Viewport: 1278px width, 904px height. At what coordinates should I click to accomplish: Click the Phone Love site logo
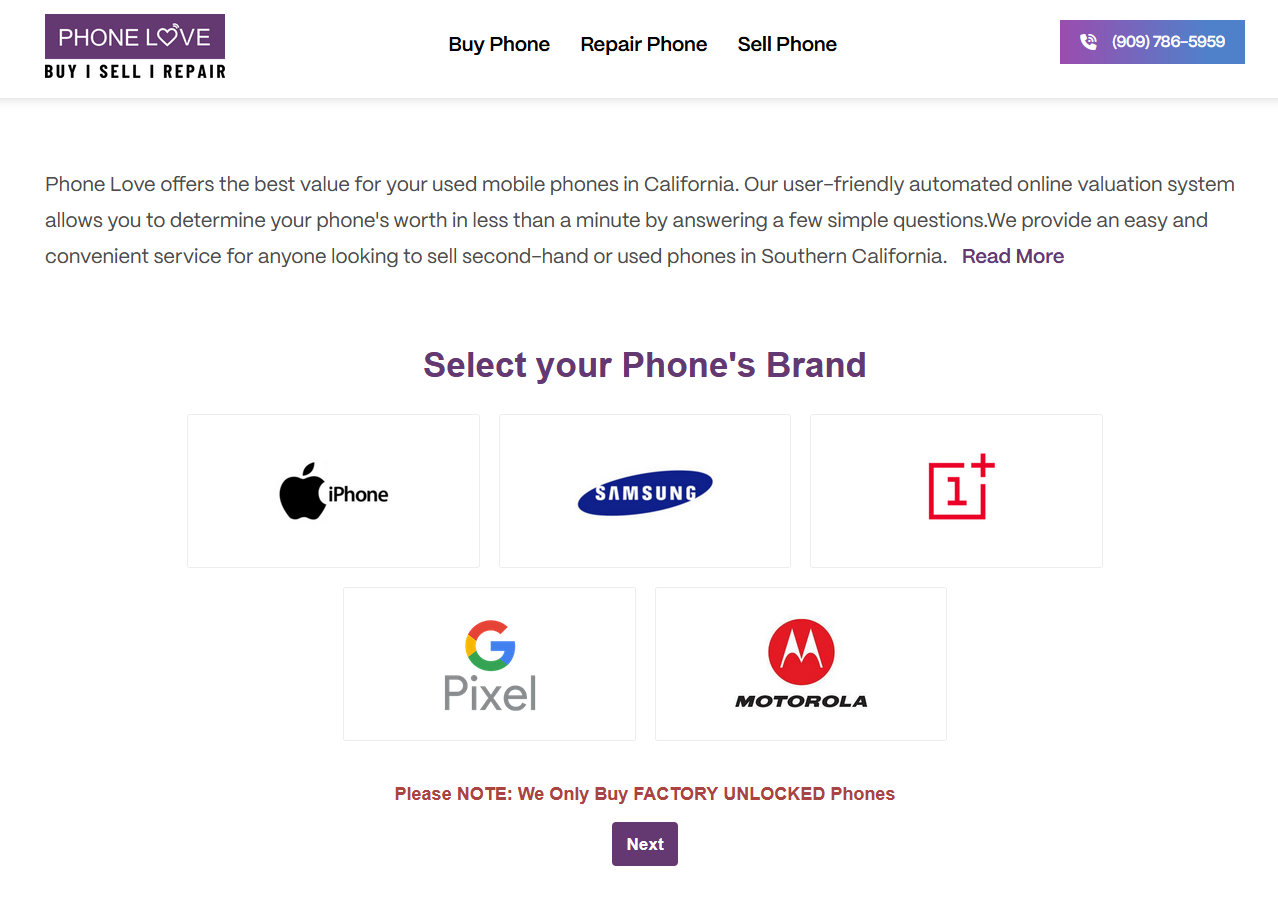(135, 47)
